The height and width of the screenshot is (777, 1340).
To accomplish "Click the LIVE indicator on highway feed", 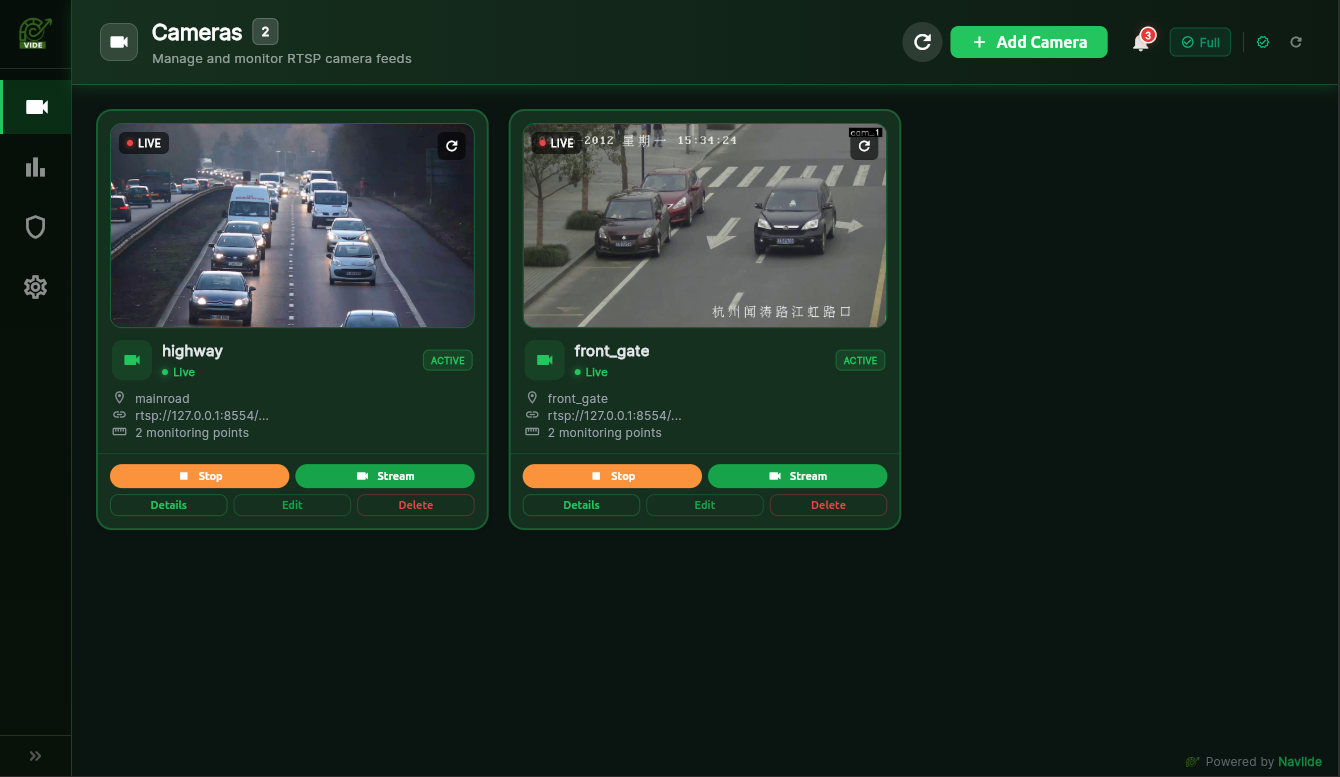I will tap(143, 142).
